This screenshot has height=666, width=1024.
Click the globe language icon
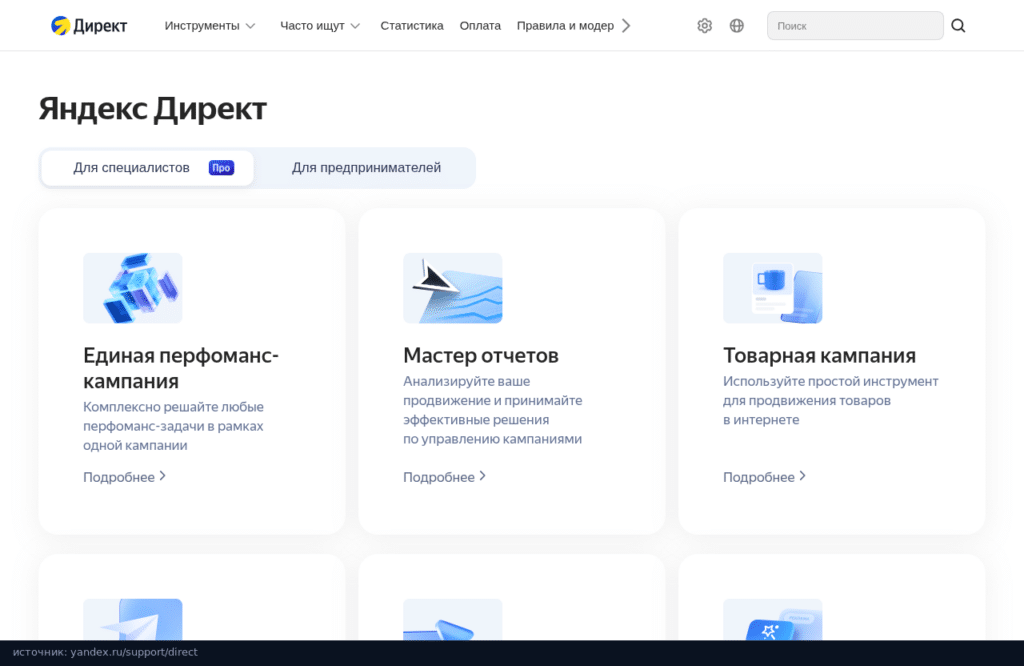(737, 25)
